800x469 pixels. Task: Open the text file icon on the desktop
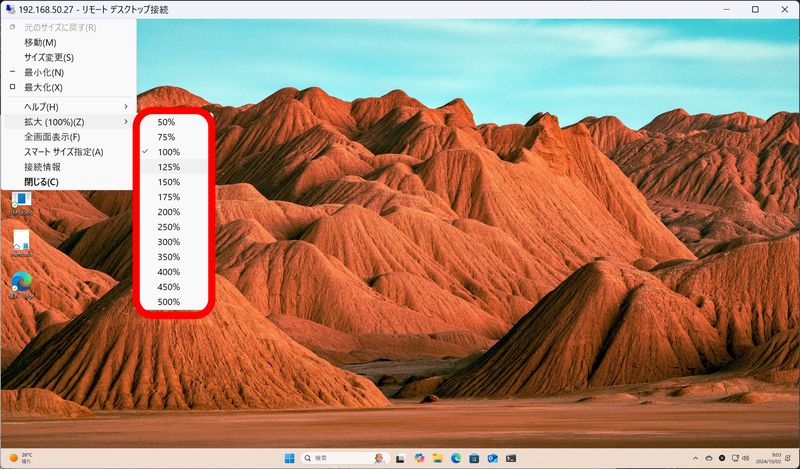(21, 243)
